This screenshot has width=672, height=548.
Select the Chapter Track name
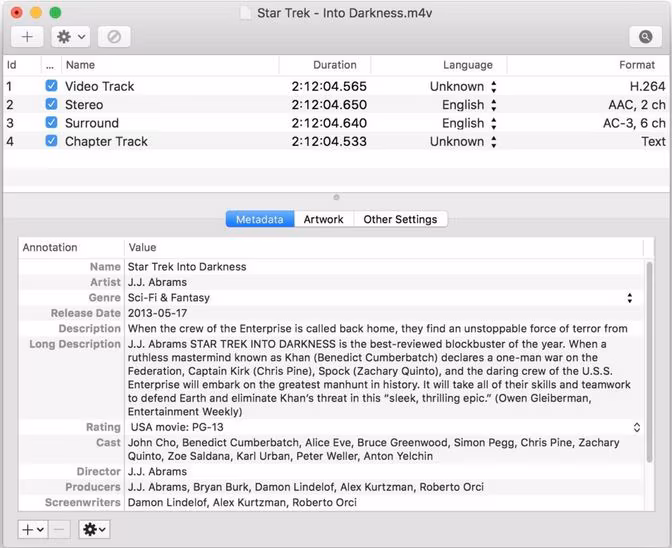click(106, 142)
